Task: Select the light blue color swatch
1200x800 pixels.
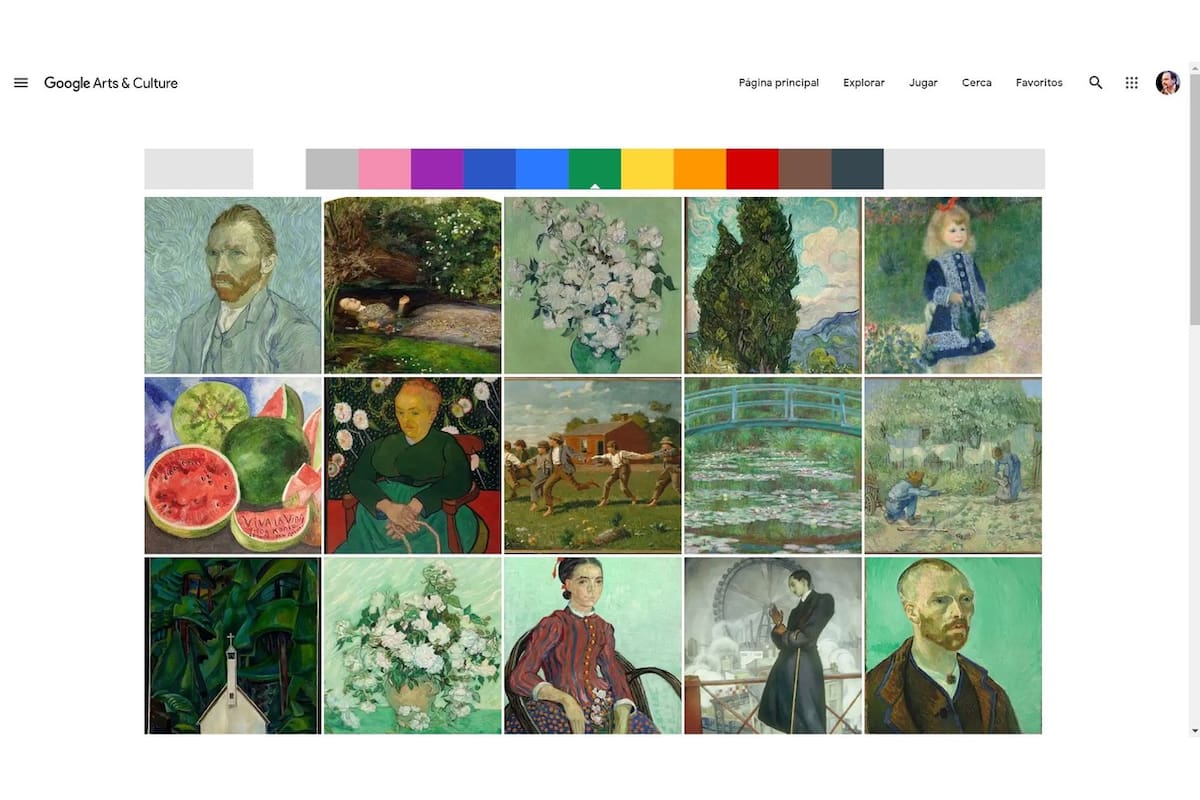Action: 542,169
